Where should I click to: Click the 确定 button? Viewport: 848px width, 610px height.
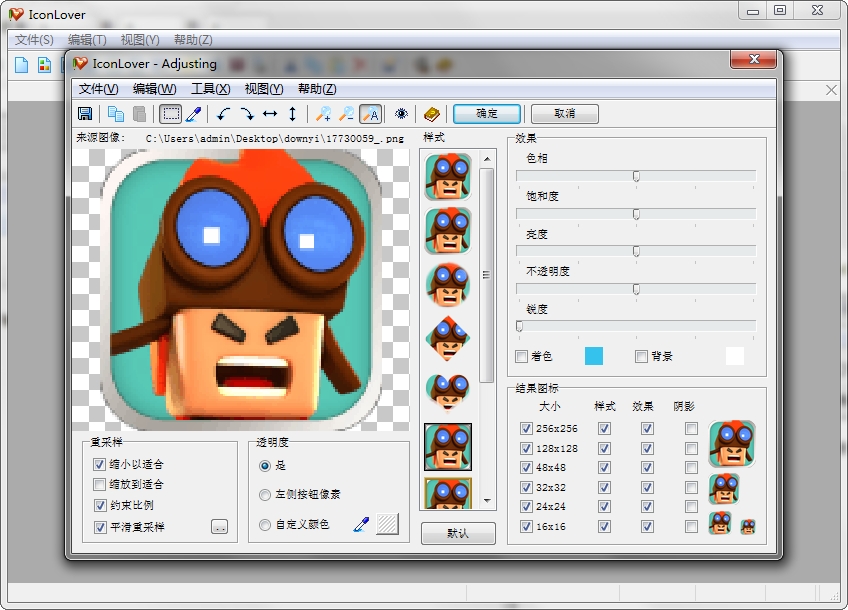click(x=486, y=113)
